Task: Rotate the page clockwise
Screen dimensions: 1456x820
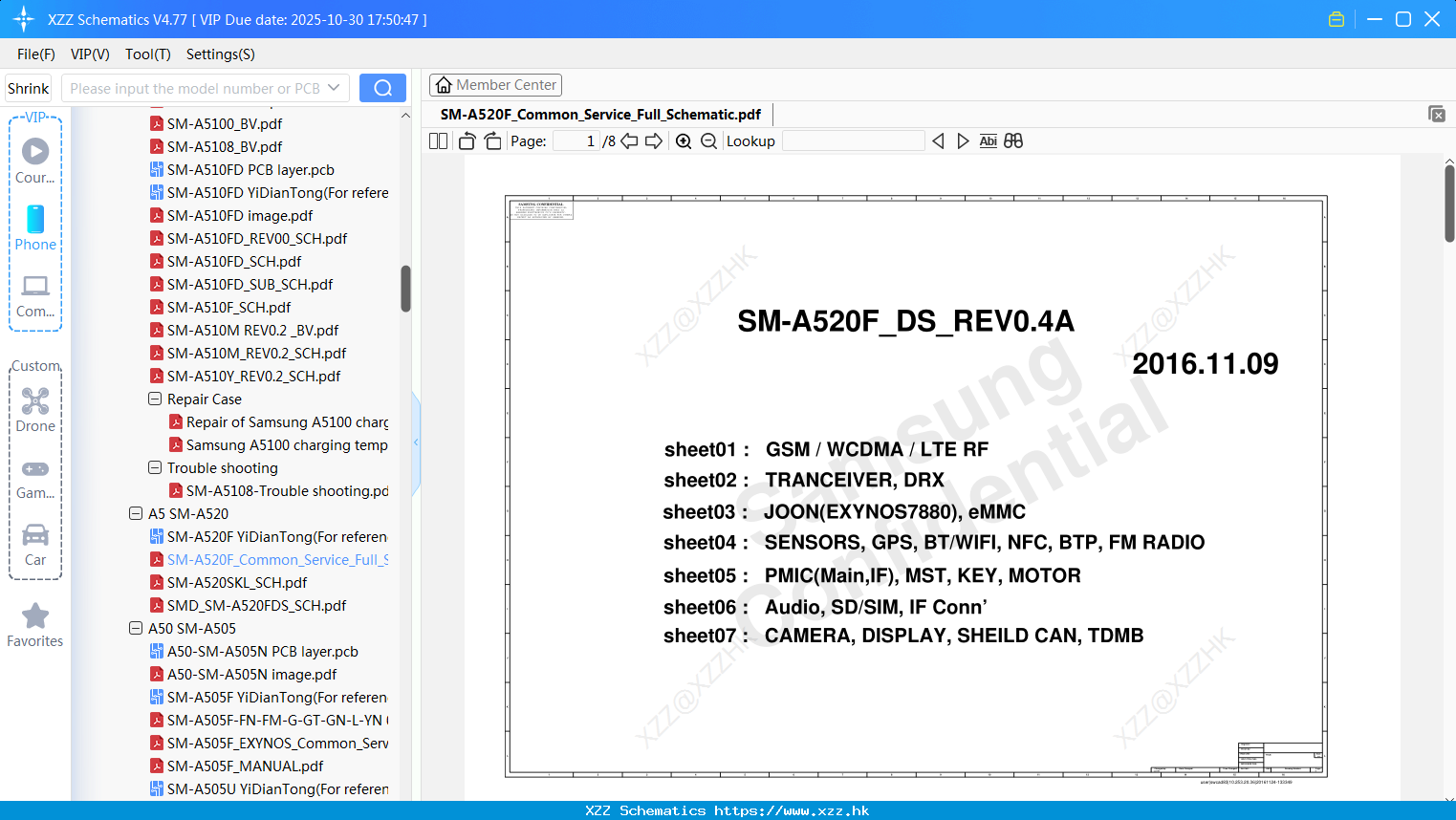Action: click(493, 140)
